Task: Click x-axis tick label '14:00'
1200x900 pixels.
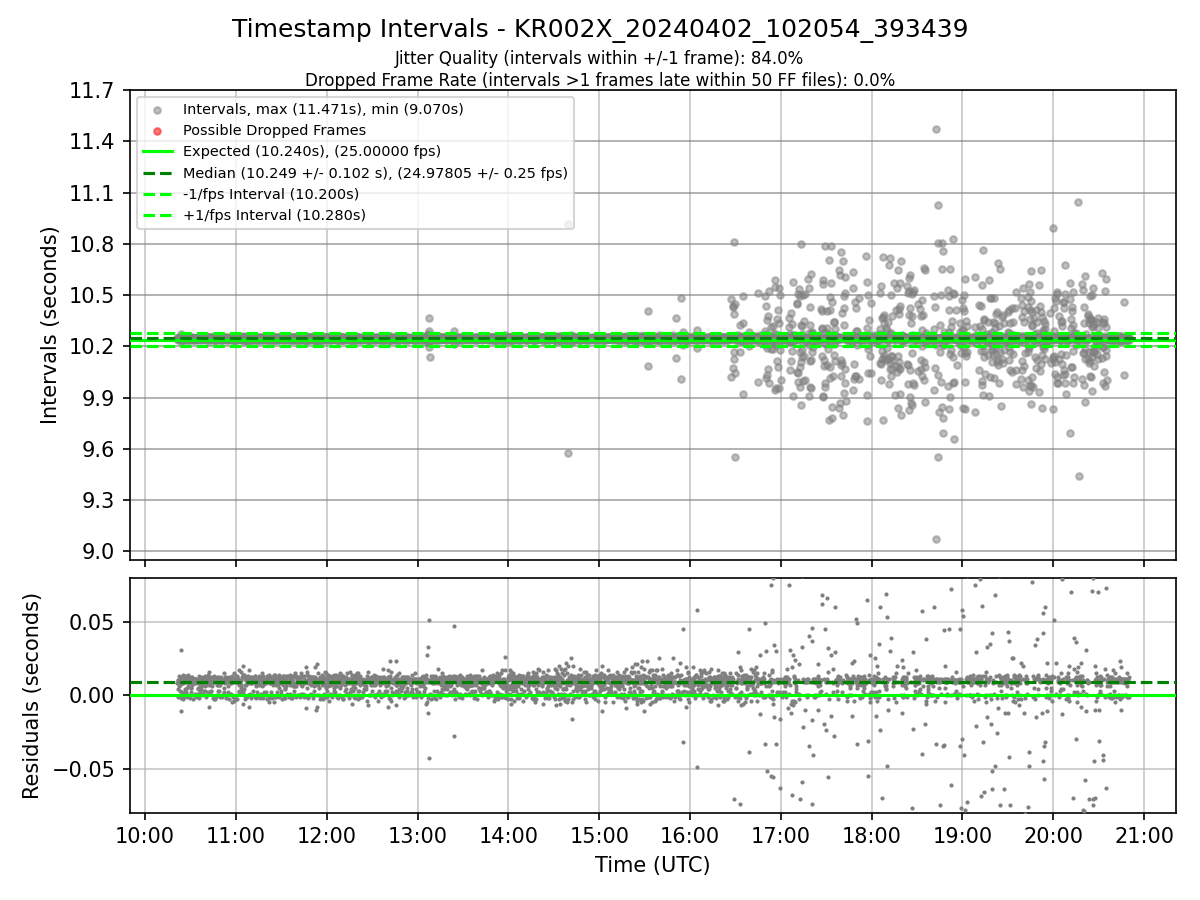Action: 508,835
